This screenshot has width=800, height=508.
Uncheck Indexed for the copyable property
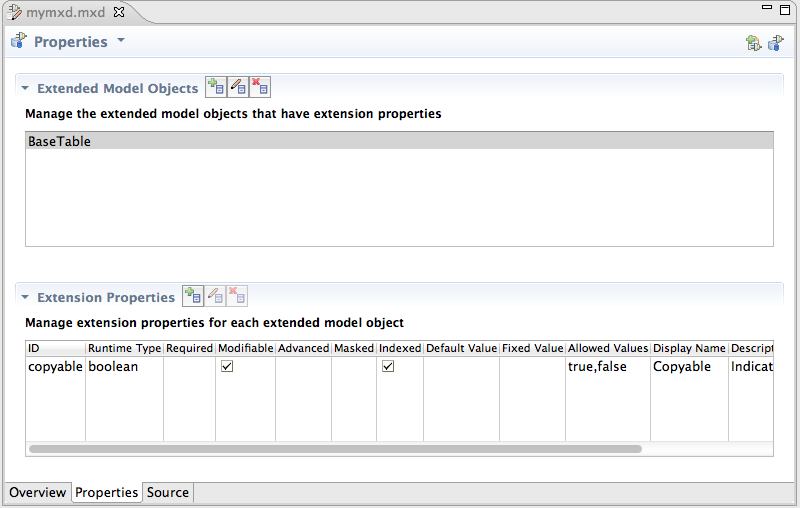tap(388, 367)
